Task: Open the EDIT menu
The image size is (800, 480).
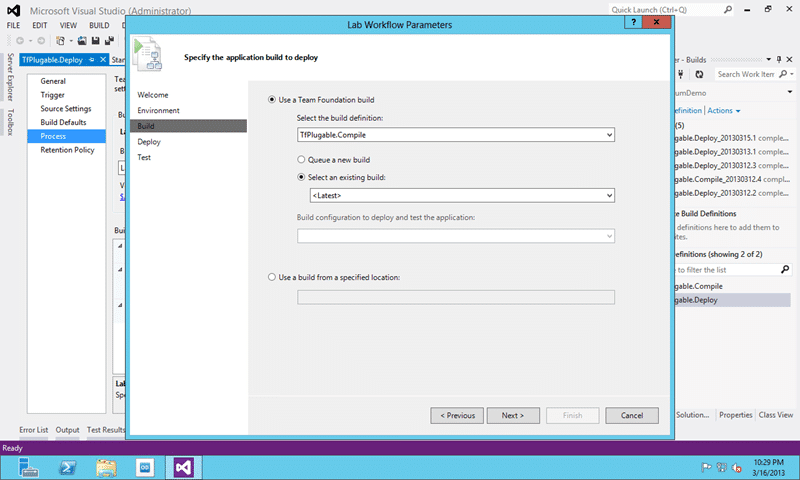Action: tap(40, 25)
